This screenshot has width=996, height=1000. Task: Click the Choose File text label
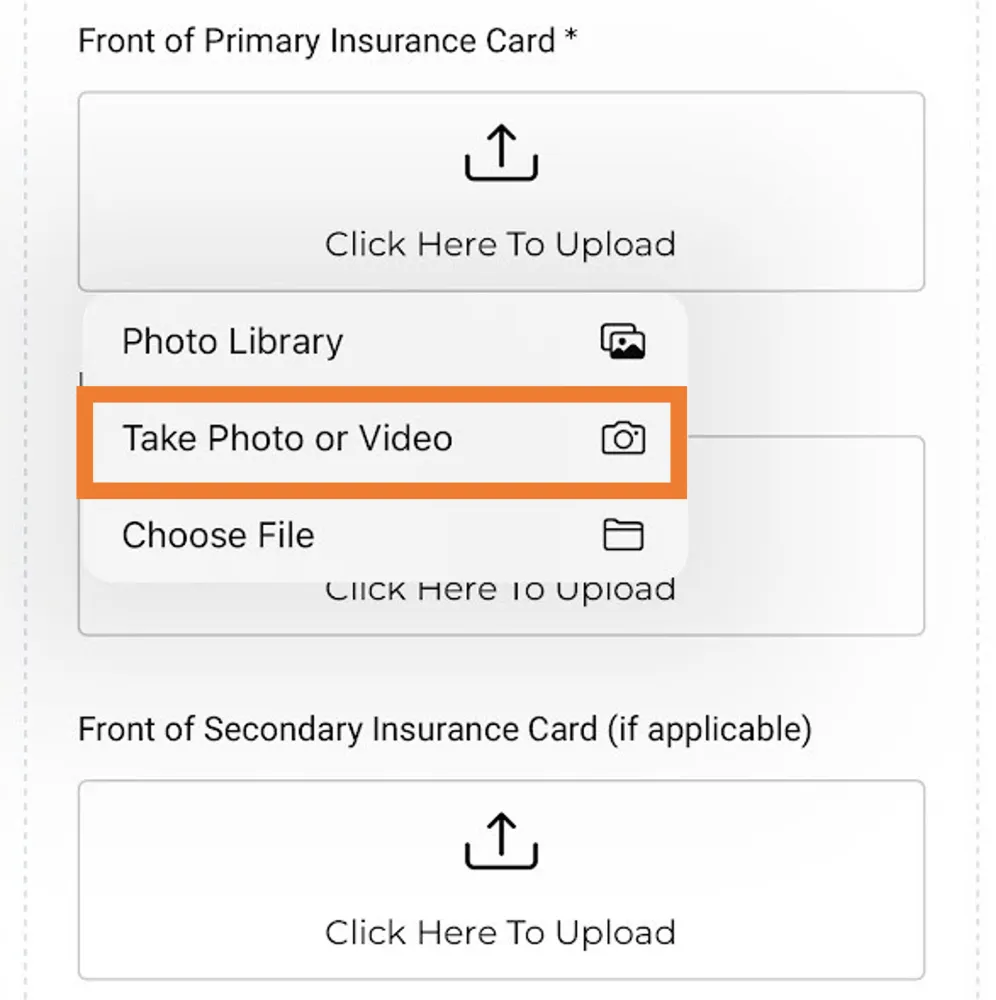[218, 535]
